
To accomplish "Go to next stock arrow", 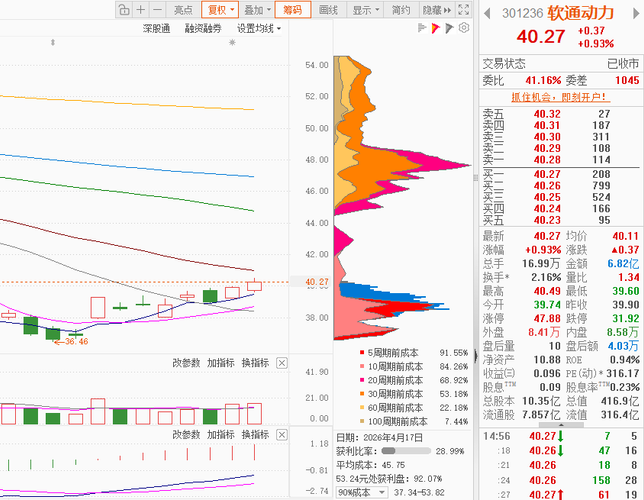I will pos(636,14).
